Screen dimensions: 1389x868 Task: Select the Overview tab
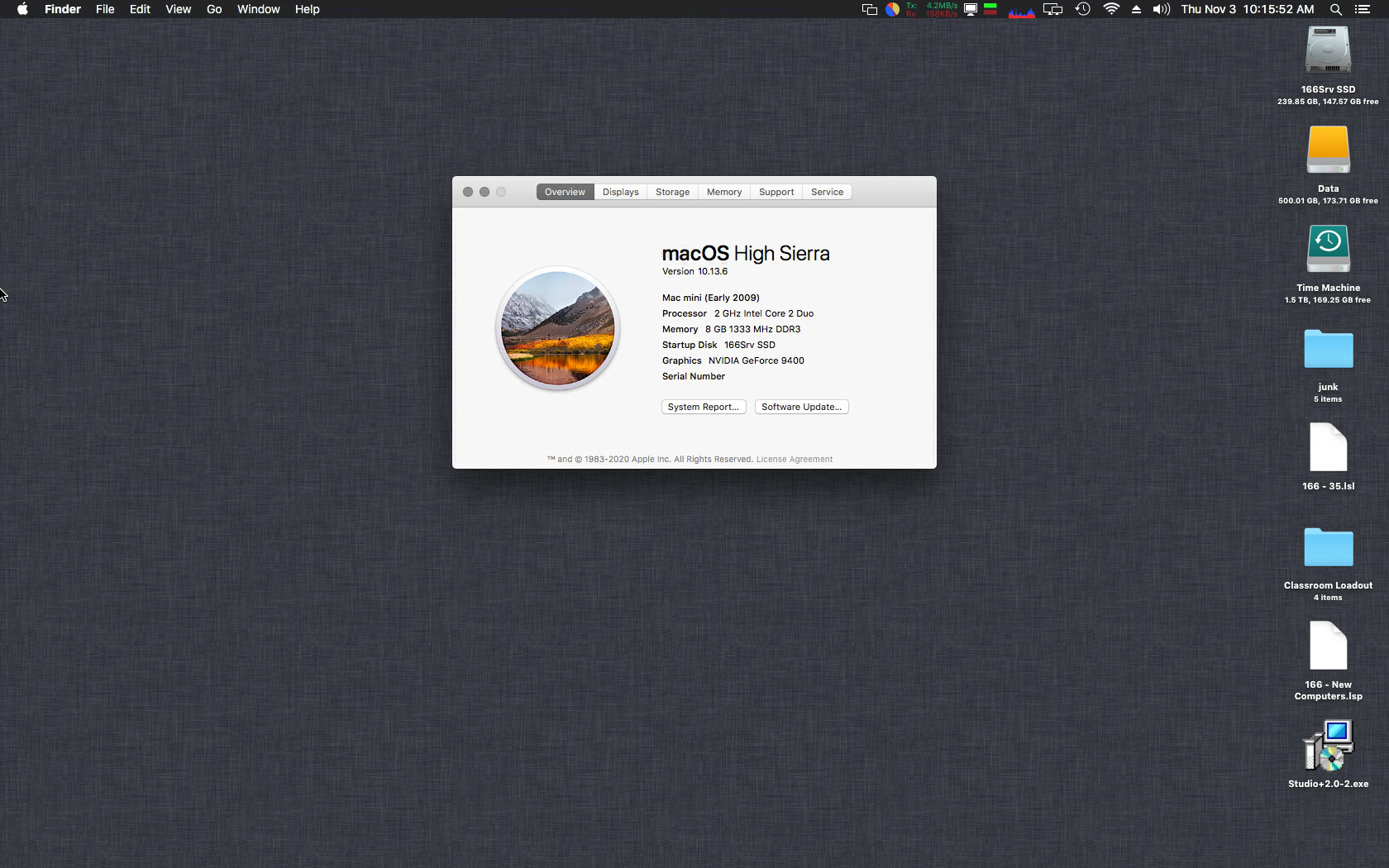click(x=565, y=192)
